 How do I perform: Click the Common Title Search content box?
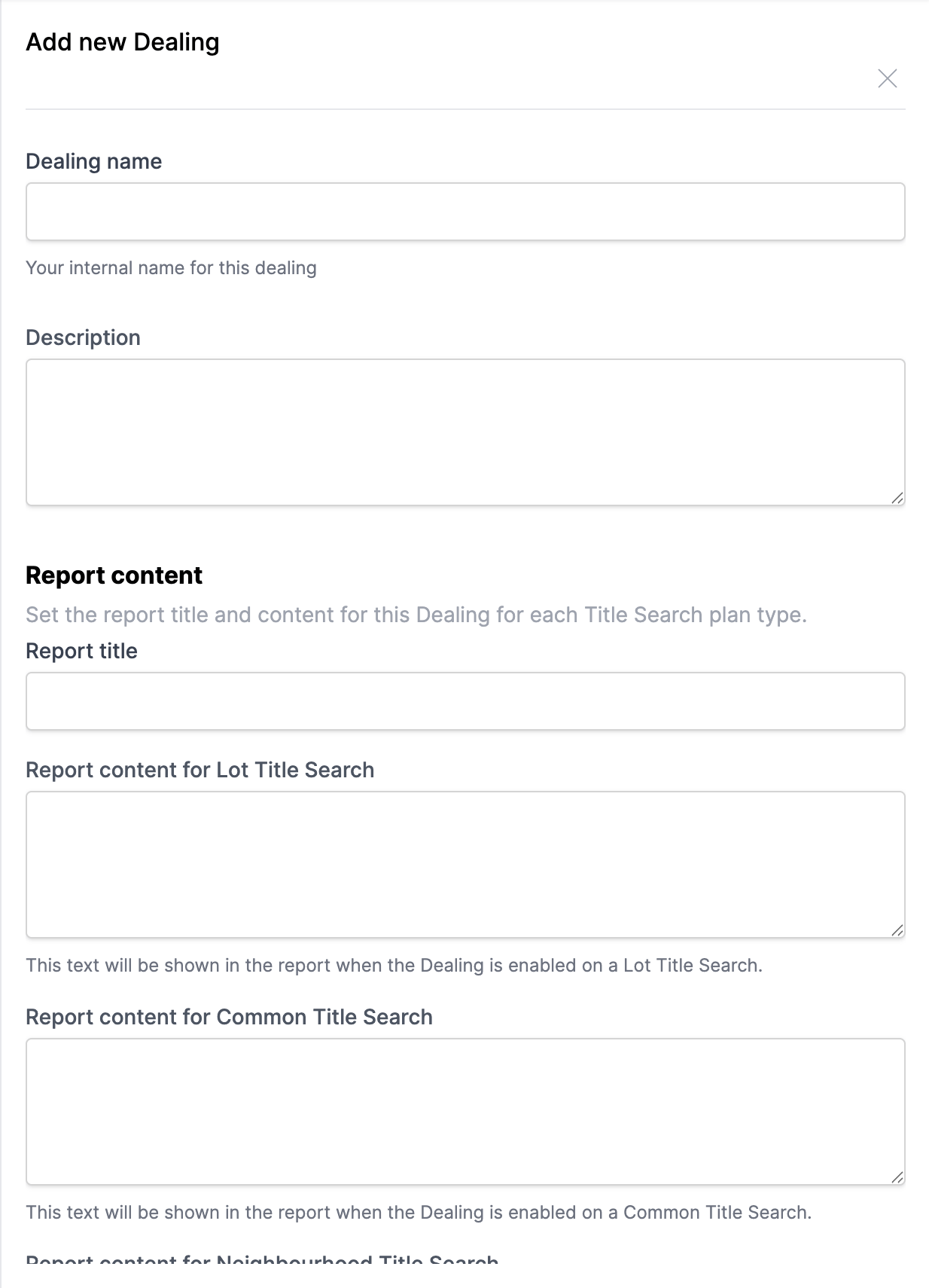tap(465, 1111)
